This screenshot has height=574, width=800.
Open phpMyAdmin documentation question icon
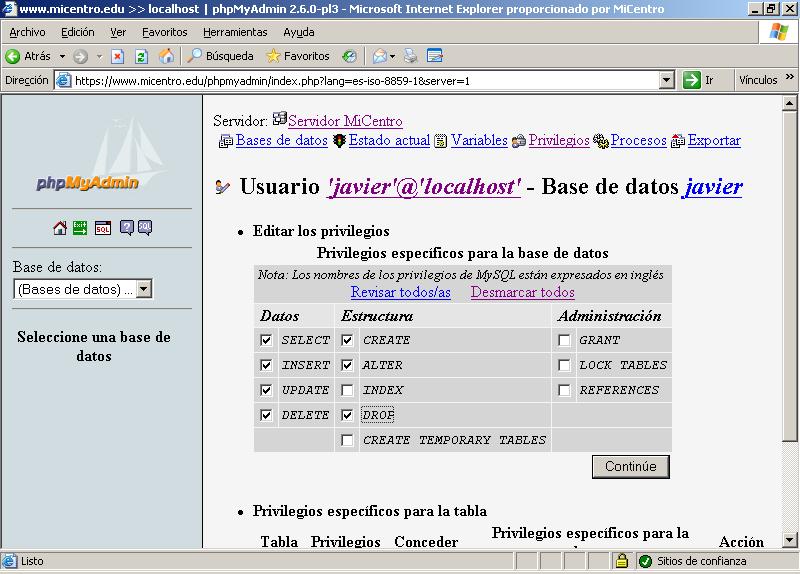[127, 228]
